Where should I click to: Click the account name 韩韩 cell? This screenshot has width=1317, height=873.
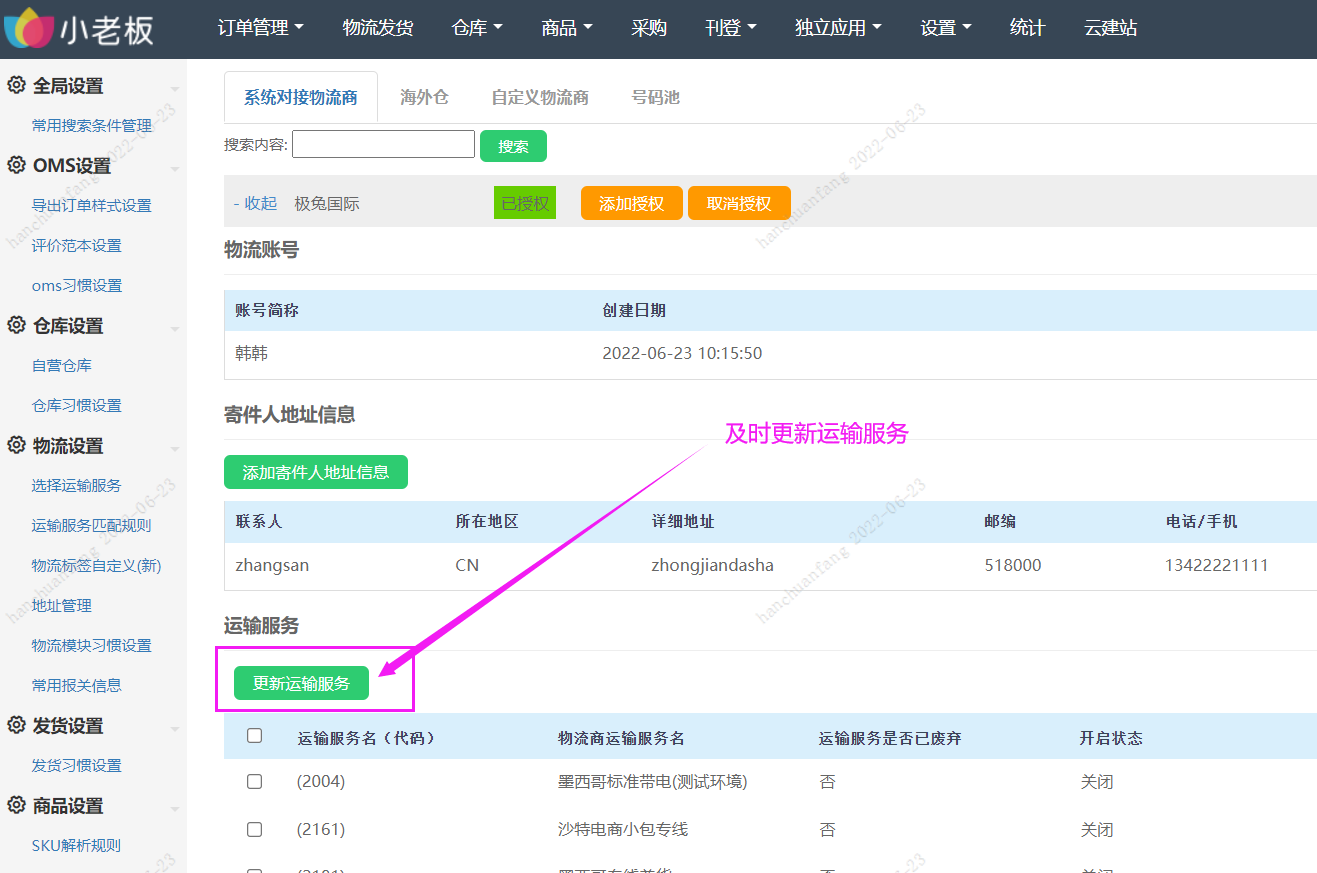click(252, 354)
